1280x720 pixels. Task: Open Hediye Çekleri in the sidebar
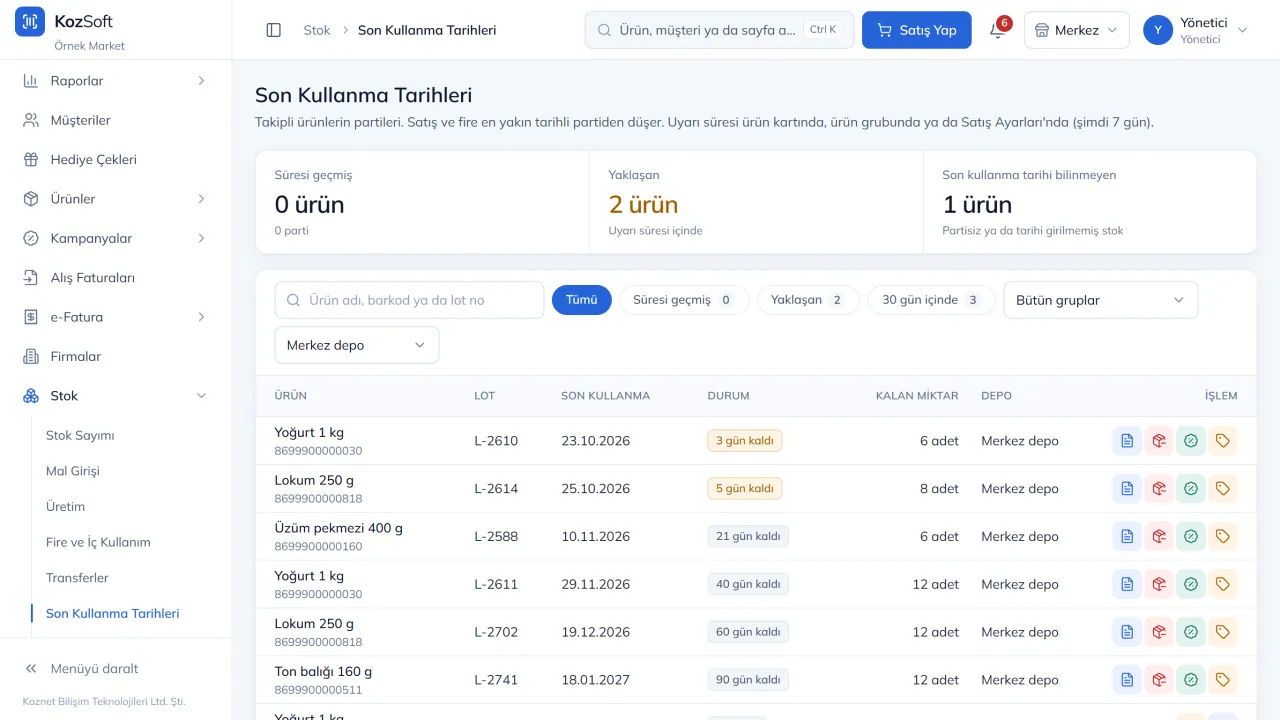[115, 160]
